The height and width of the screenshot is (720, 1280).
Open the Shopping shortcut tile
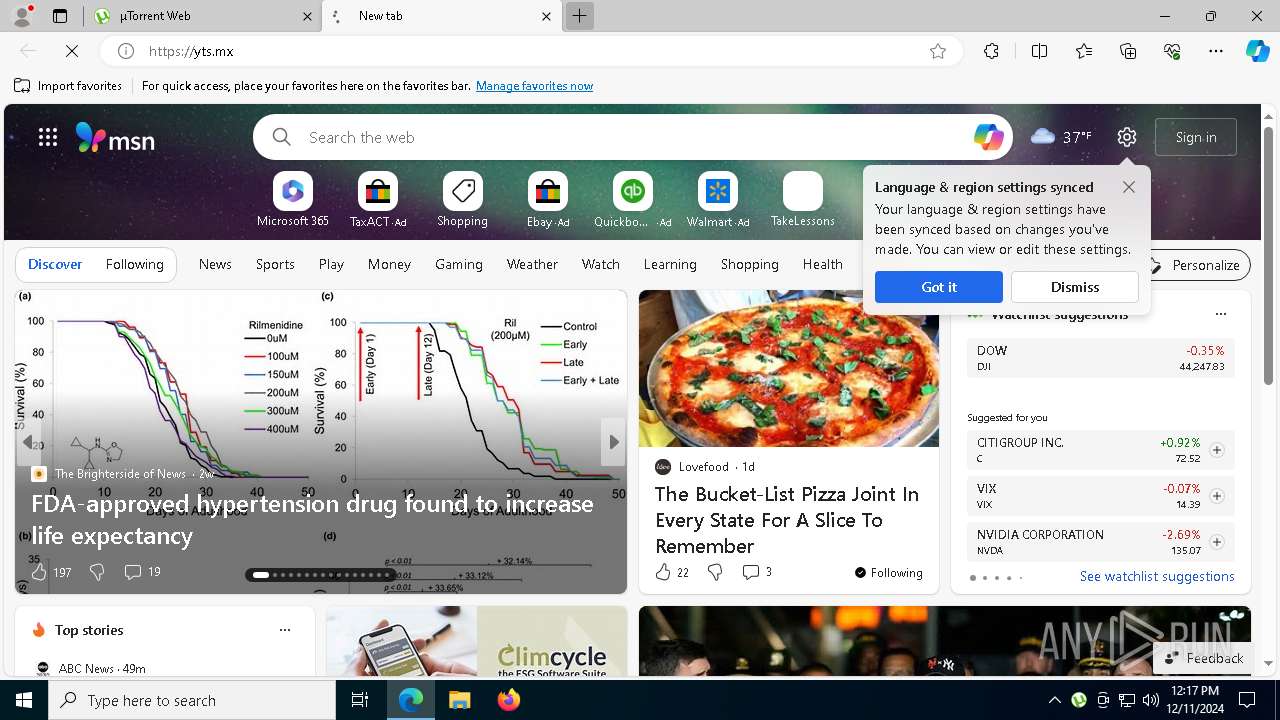463,200
